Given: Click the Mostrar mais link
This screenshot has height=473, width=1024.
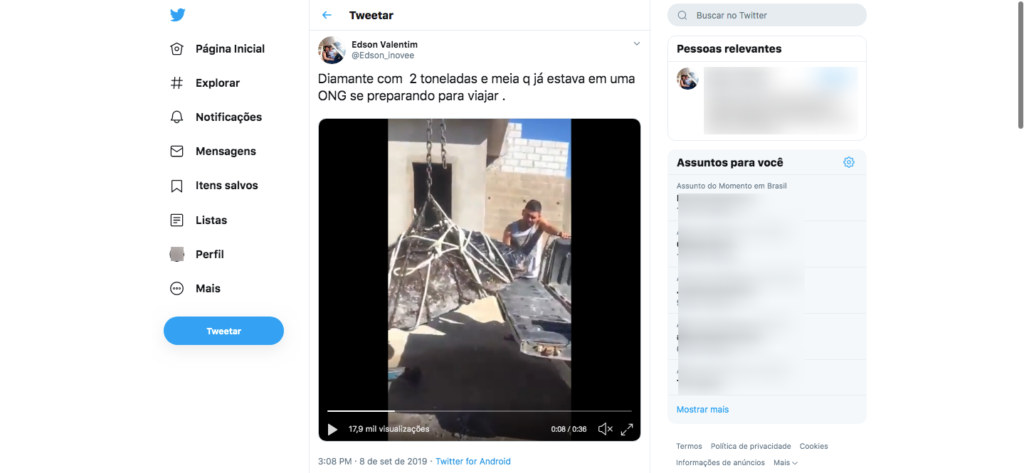Looking at the screenshot, I should coord(702,410).
